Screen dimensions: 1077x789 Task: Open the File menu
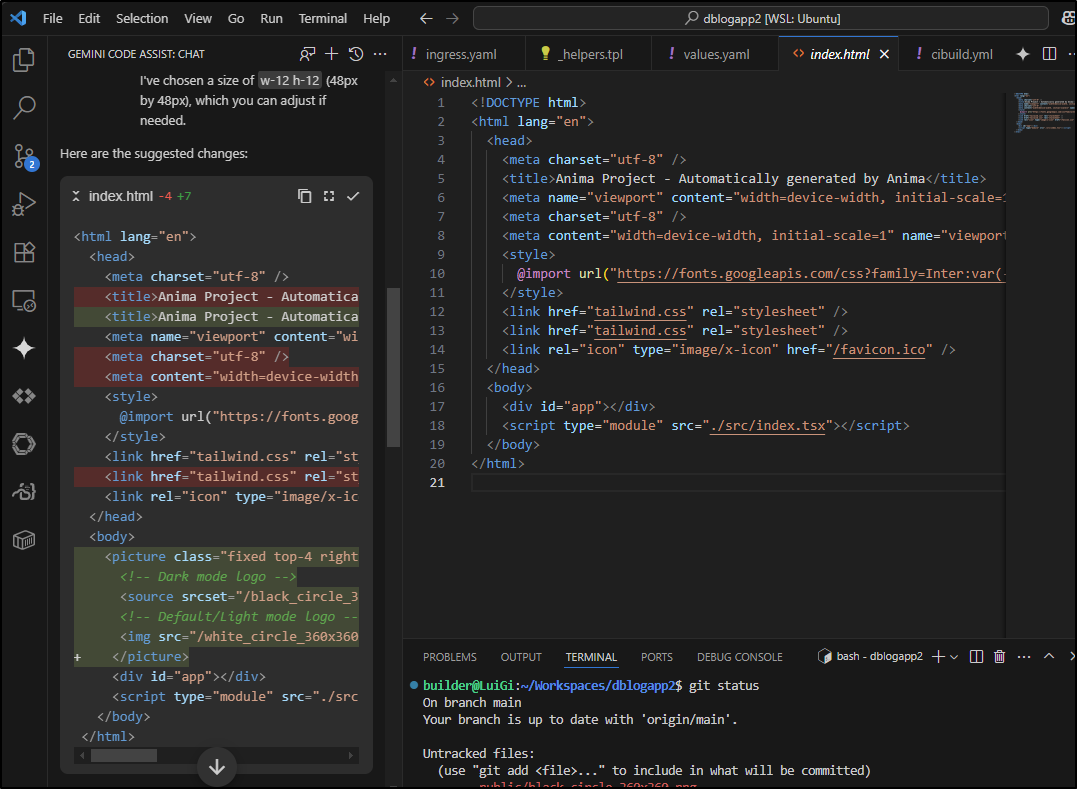52,19
